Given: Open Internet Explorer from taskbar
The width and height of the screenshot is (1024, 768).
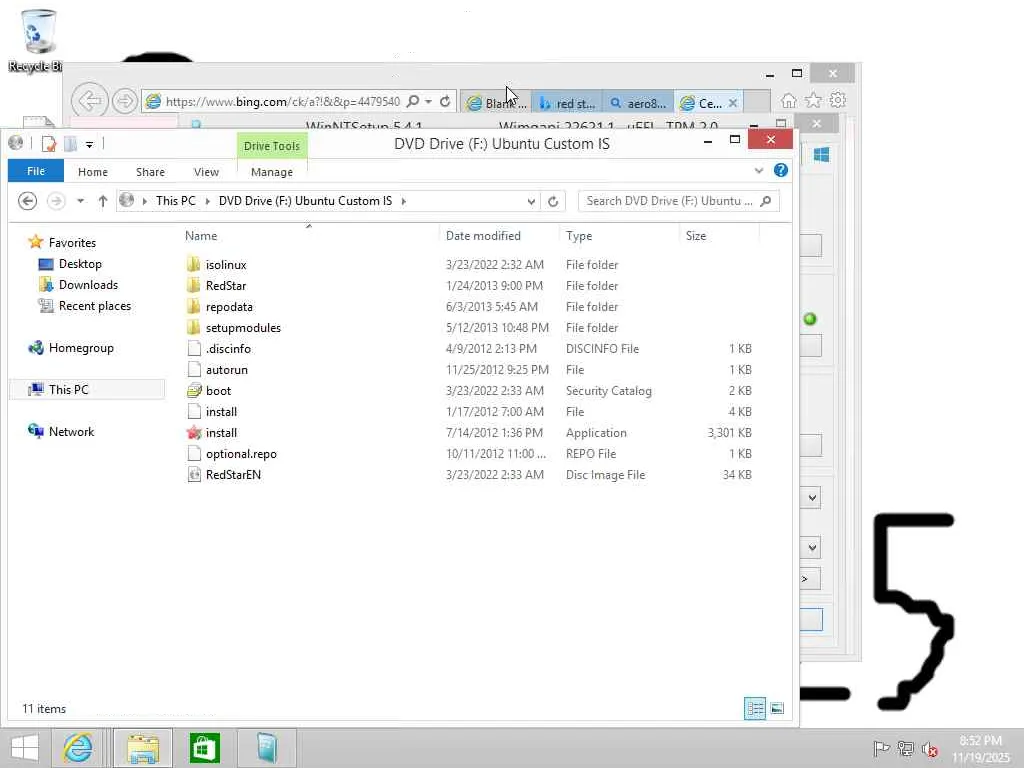Looking at the screenshot, I should (x=78, y=748).
